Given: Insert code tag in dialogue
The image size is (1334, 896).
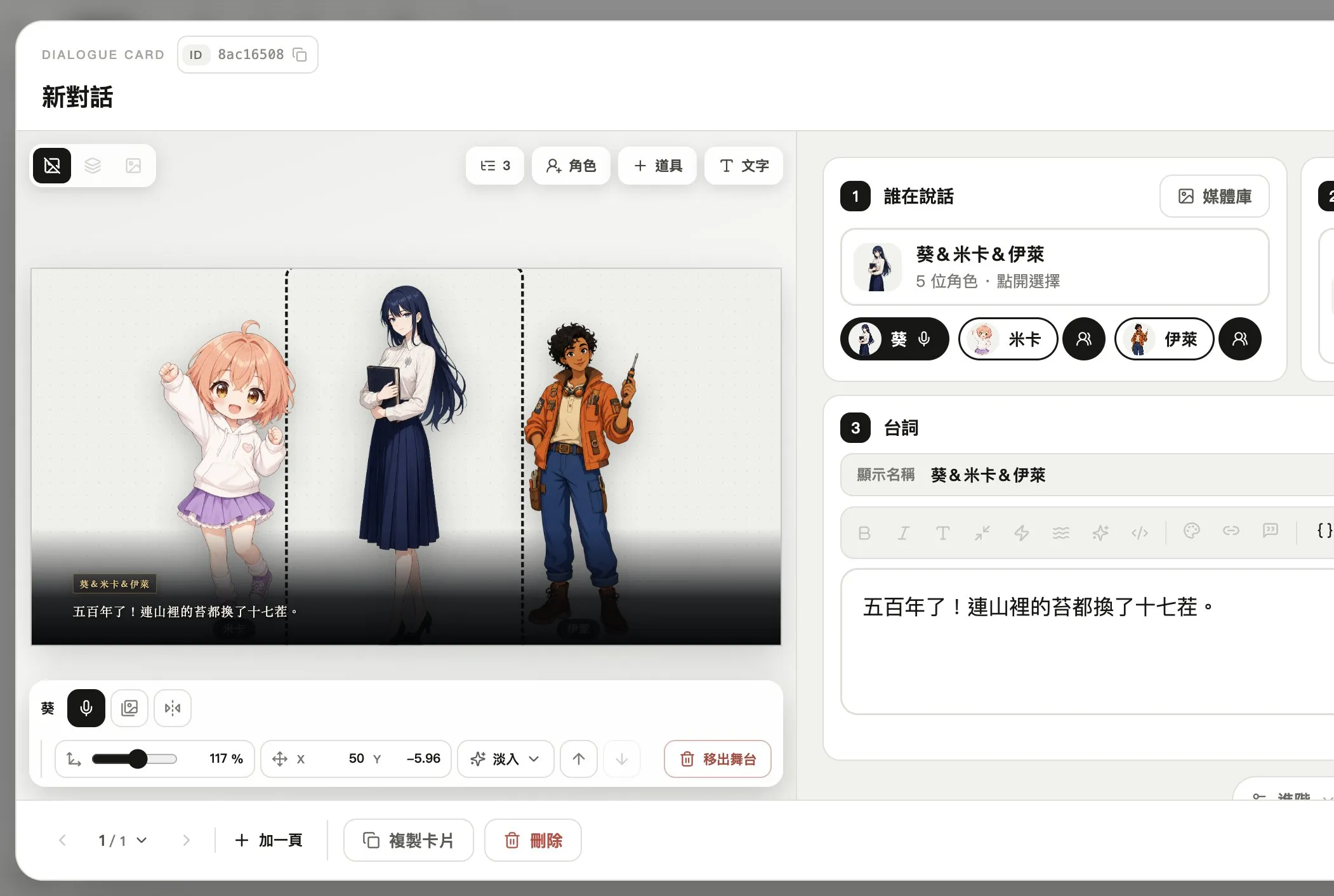Looking at the screenshot, I should (x=1140, y=533).
